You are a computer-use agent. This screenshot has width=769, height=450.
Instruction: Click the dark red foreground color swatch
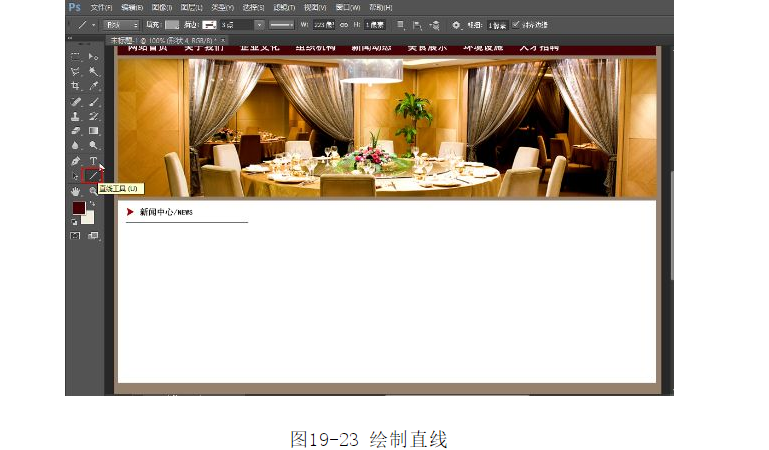coord(79,207)
